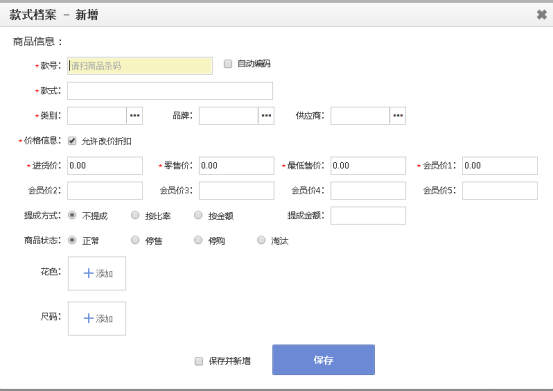
Task: Click the 进货价 price field
Action: pos(105,166)
